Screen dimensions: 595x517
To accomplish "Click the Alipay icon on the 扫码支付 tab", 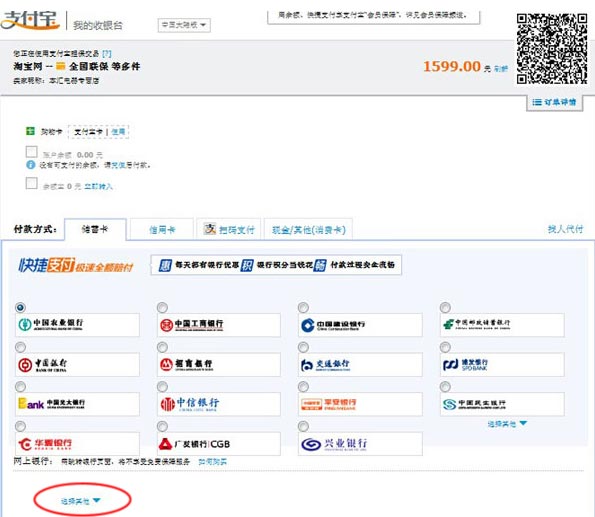I will coord(209,229).
